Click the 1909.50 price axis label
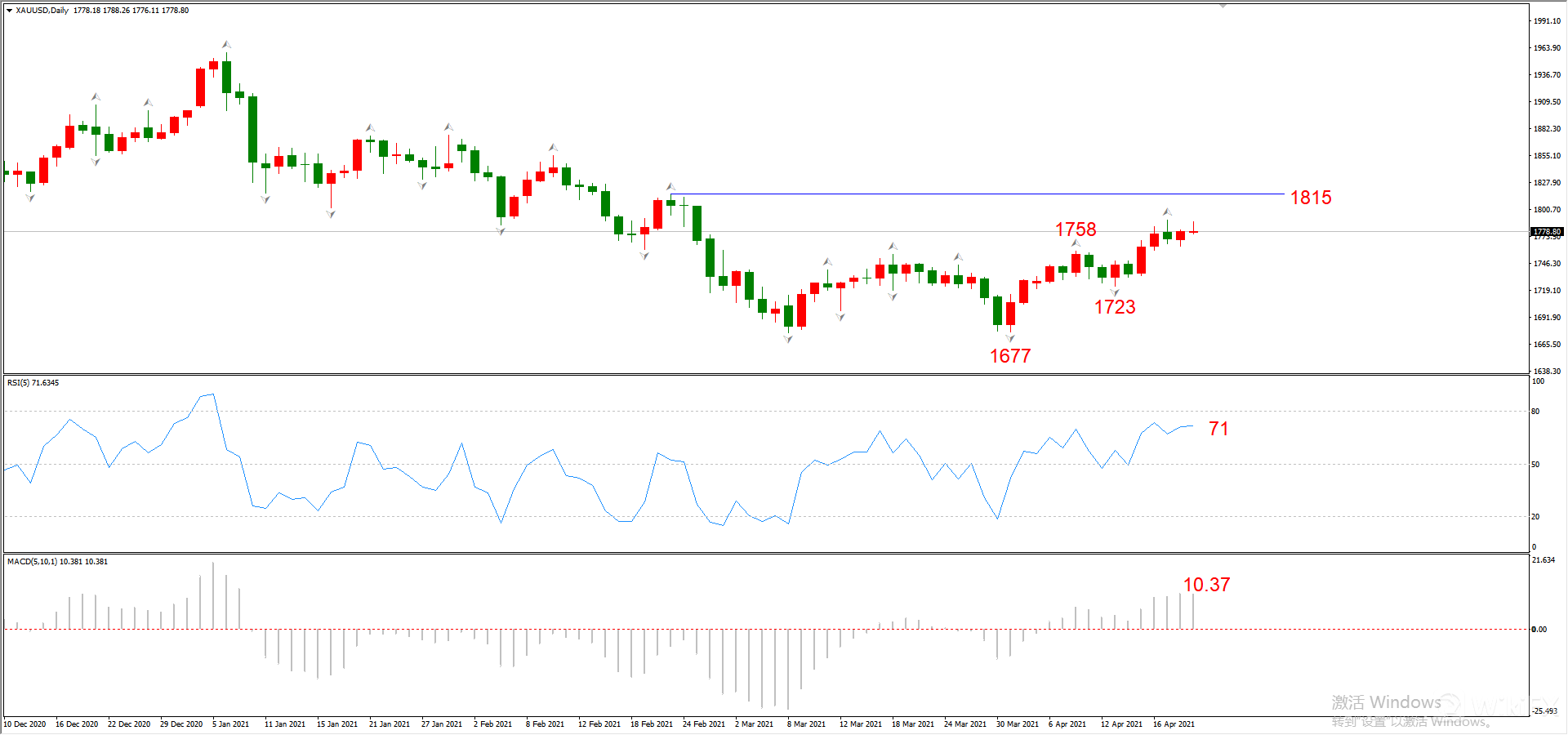Image resolution: width=1568 pixels, height=735 pixels. click(1547, 102)
